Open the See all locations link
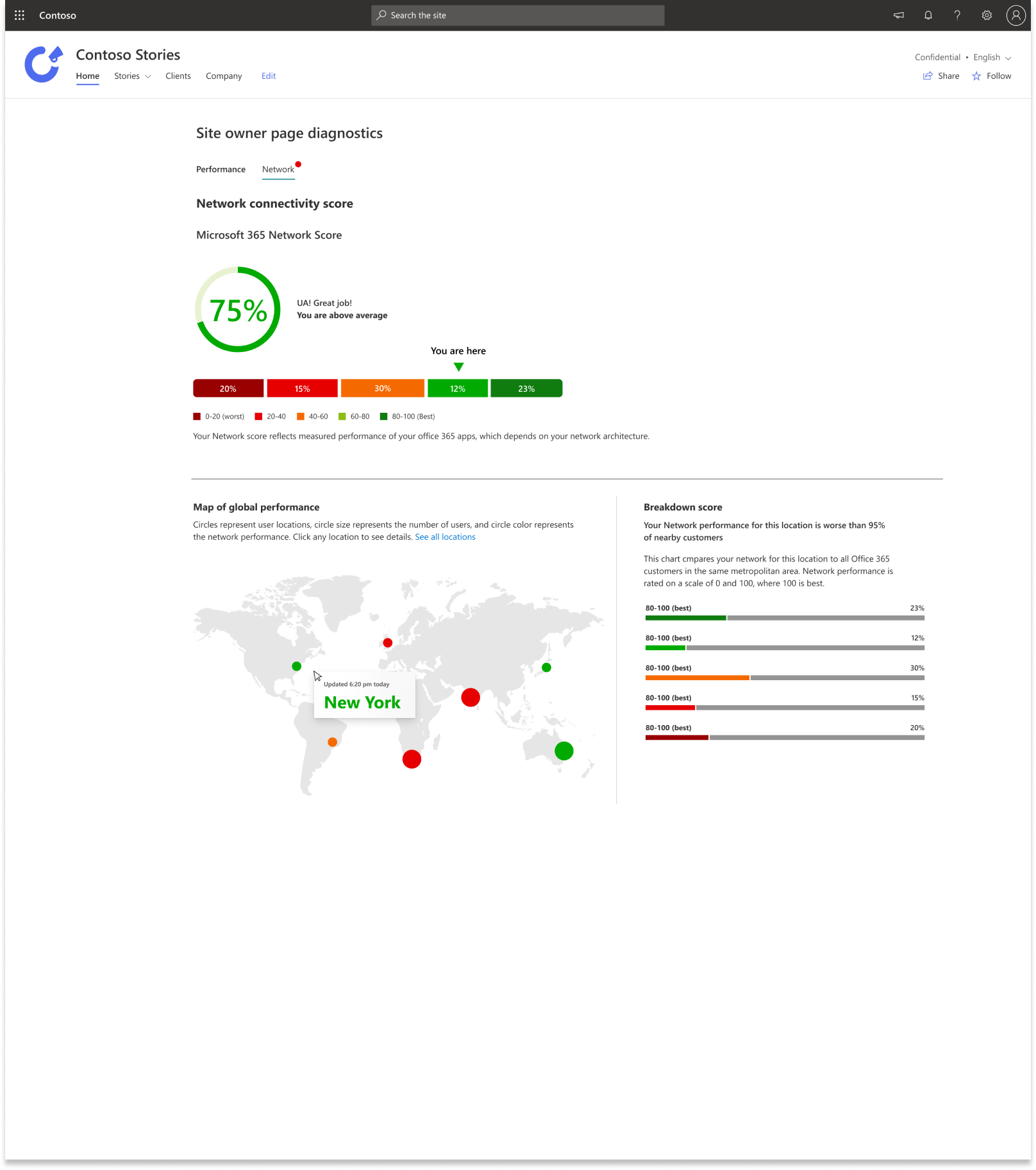Image resolution: width=1036 pixels, height=1170 pixels. pos(445,537)
